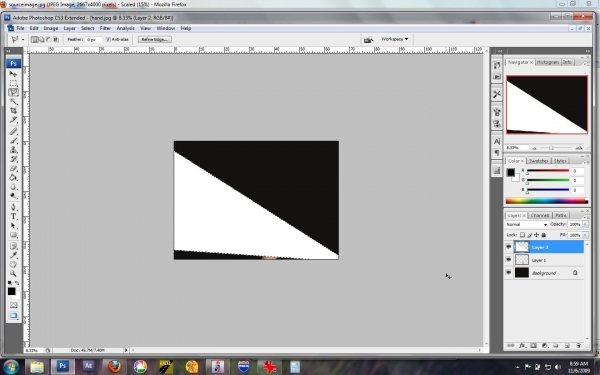
Task: Select the Brush tool
Action: [13, 140]
